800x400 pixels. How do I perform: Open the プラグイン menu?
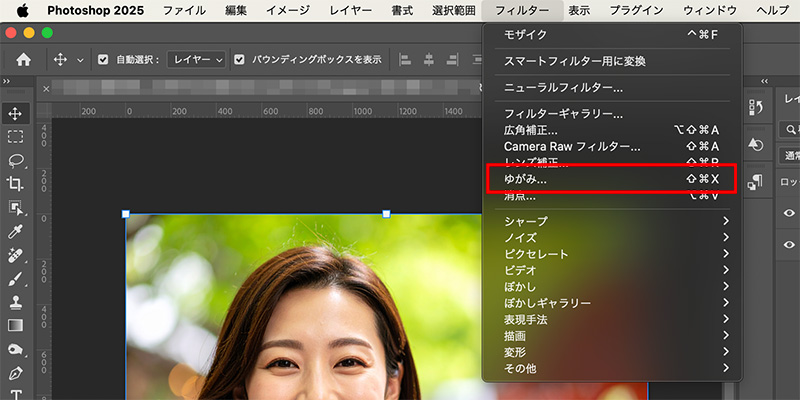pos(637,10)
